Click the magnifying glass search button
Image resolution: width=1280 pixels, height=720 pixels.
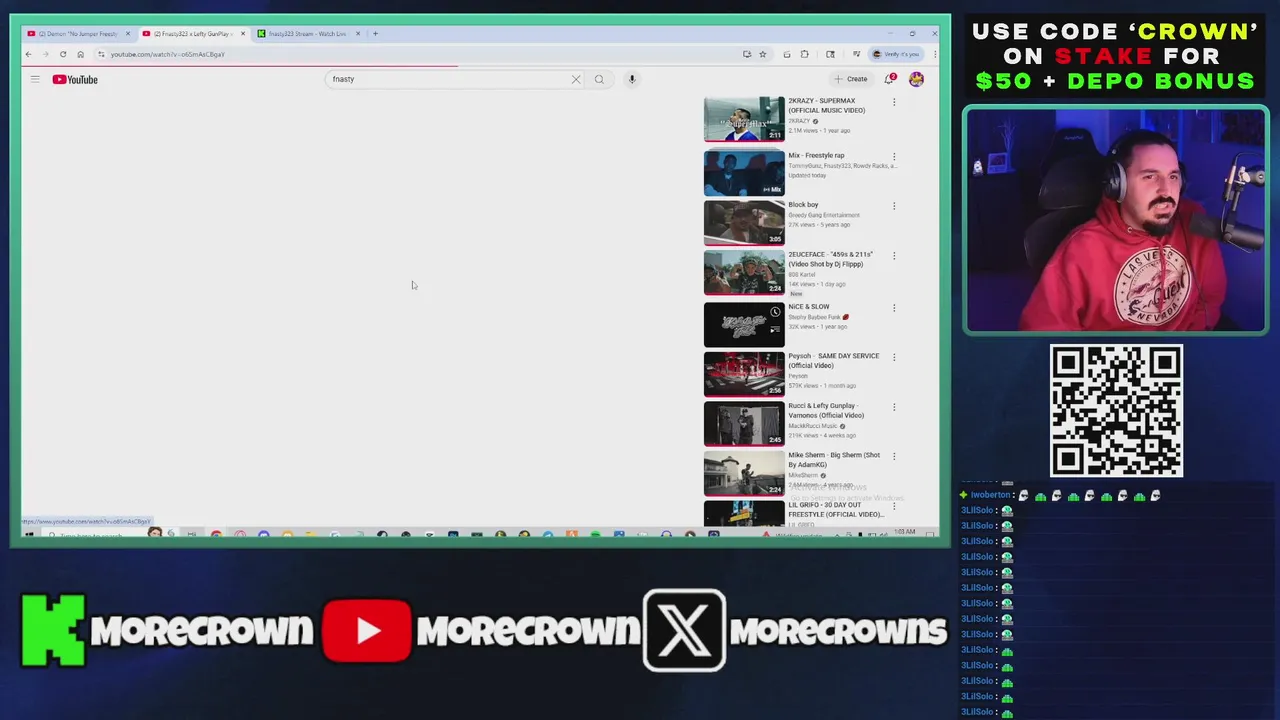pyautogui.click(x=599, y=79)
